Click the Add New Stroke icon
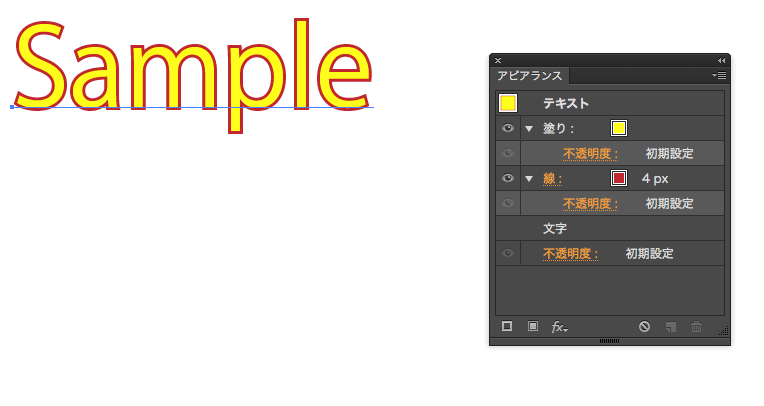This screenshot has width=764, height=406. 507,326
